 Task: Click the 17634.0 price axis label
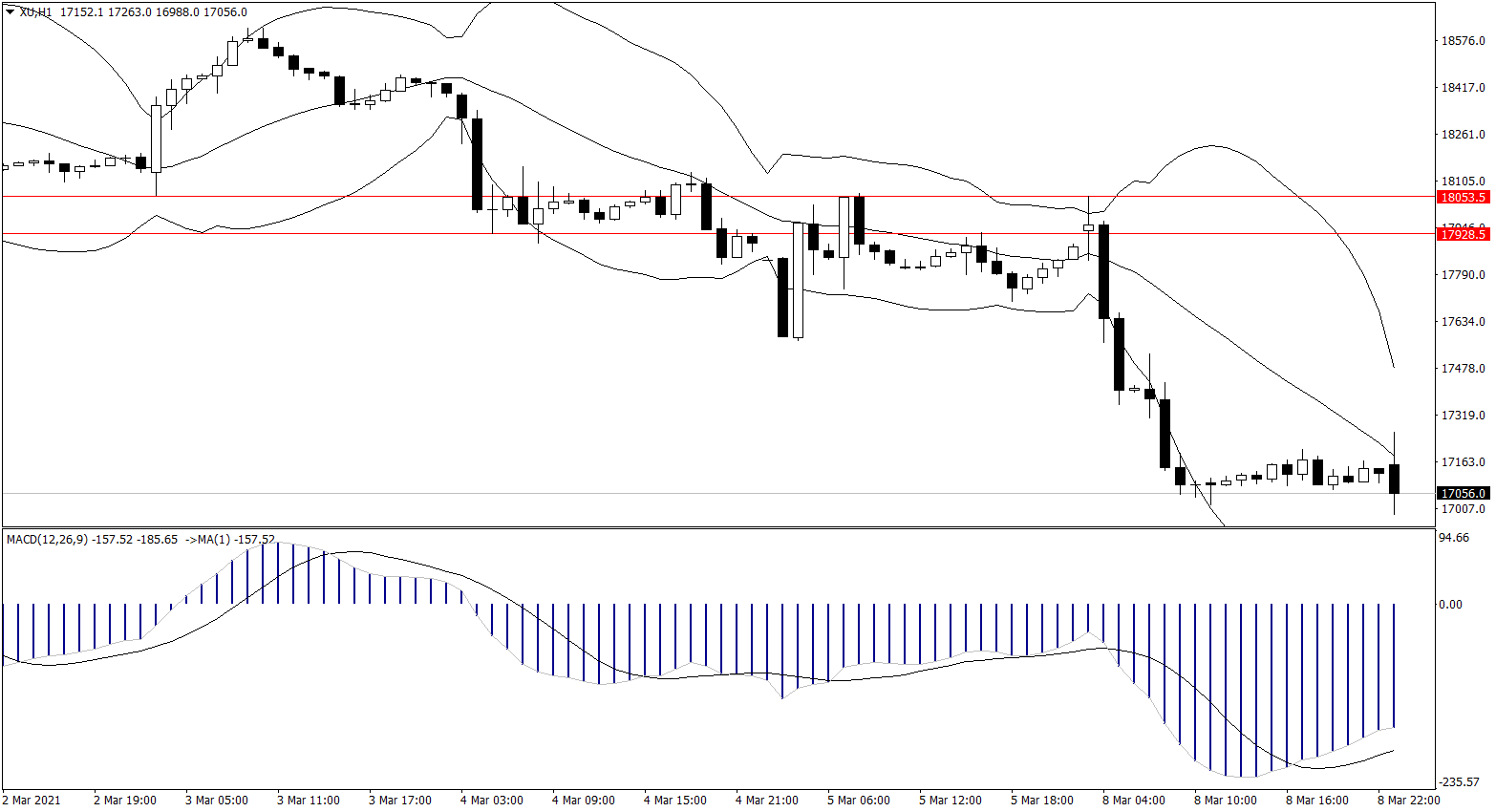click(1463, 322)
